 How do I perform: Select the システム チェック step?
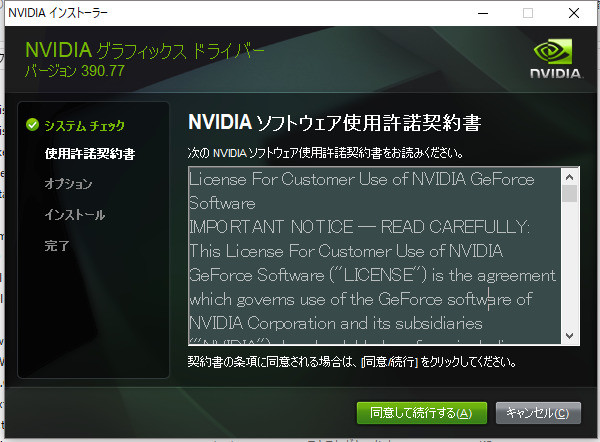pyautogui.click(x=85, y=126)
